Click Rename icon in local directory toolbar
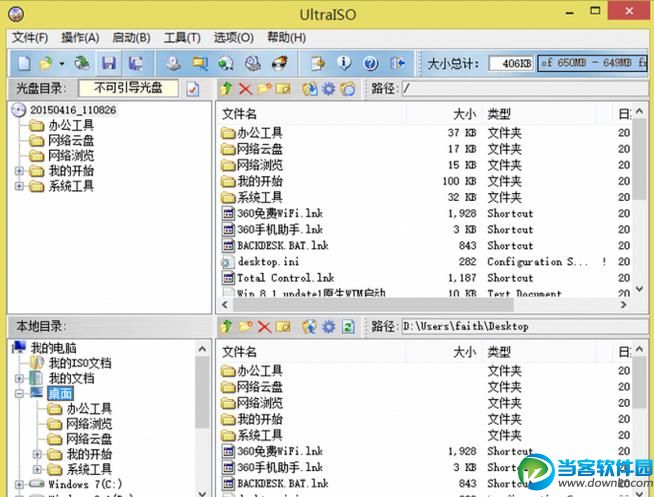This screenshot has height=497, width=654. [283, 326]
